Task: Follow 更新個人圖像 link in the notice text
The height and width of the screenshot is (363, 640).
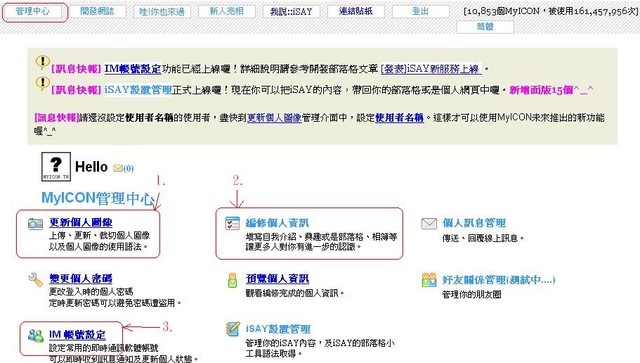Action: [274, 118]
